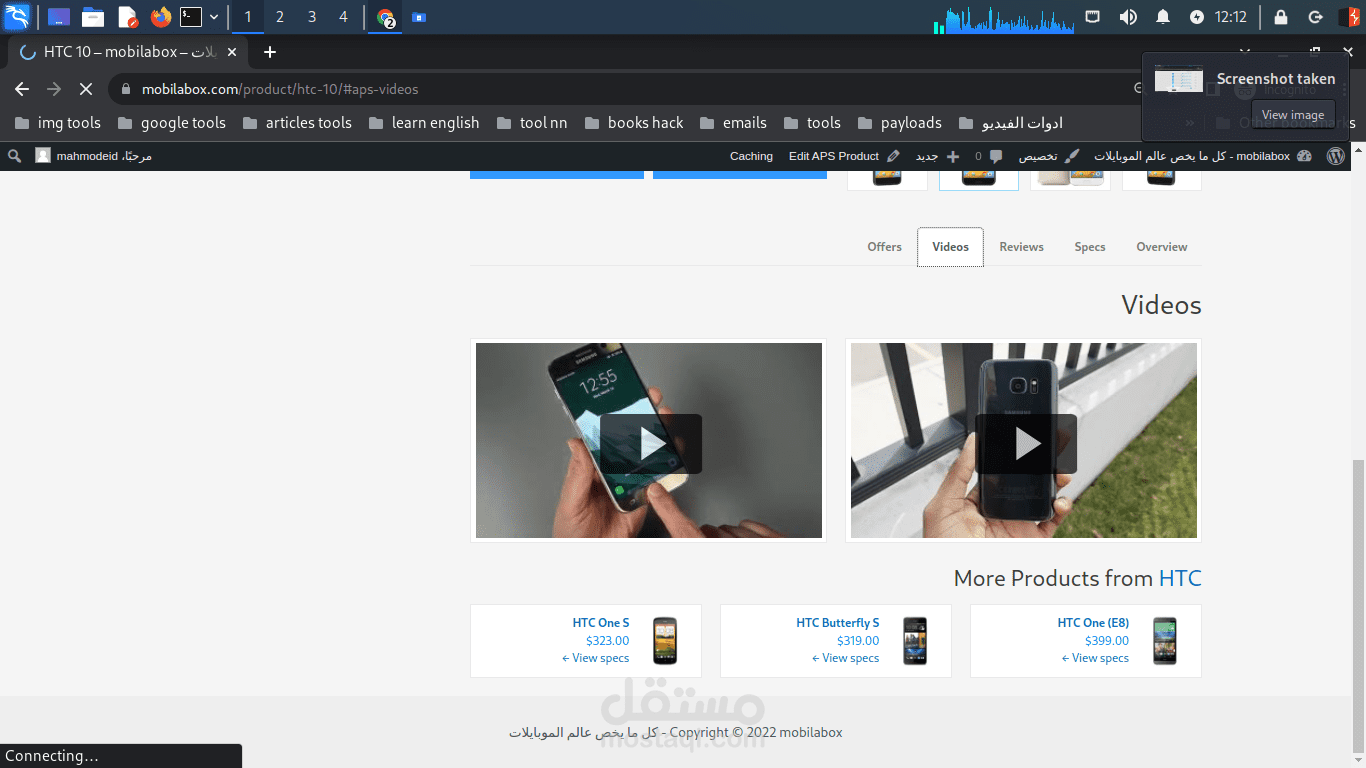Open the tool nn bookmark folder

click(532, 123)
